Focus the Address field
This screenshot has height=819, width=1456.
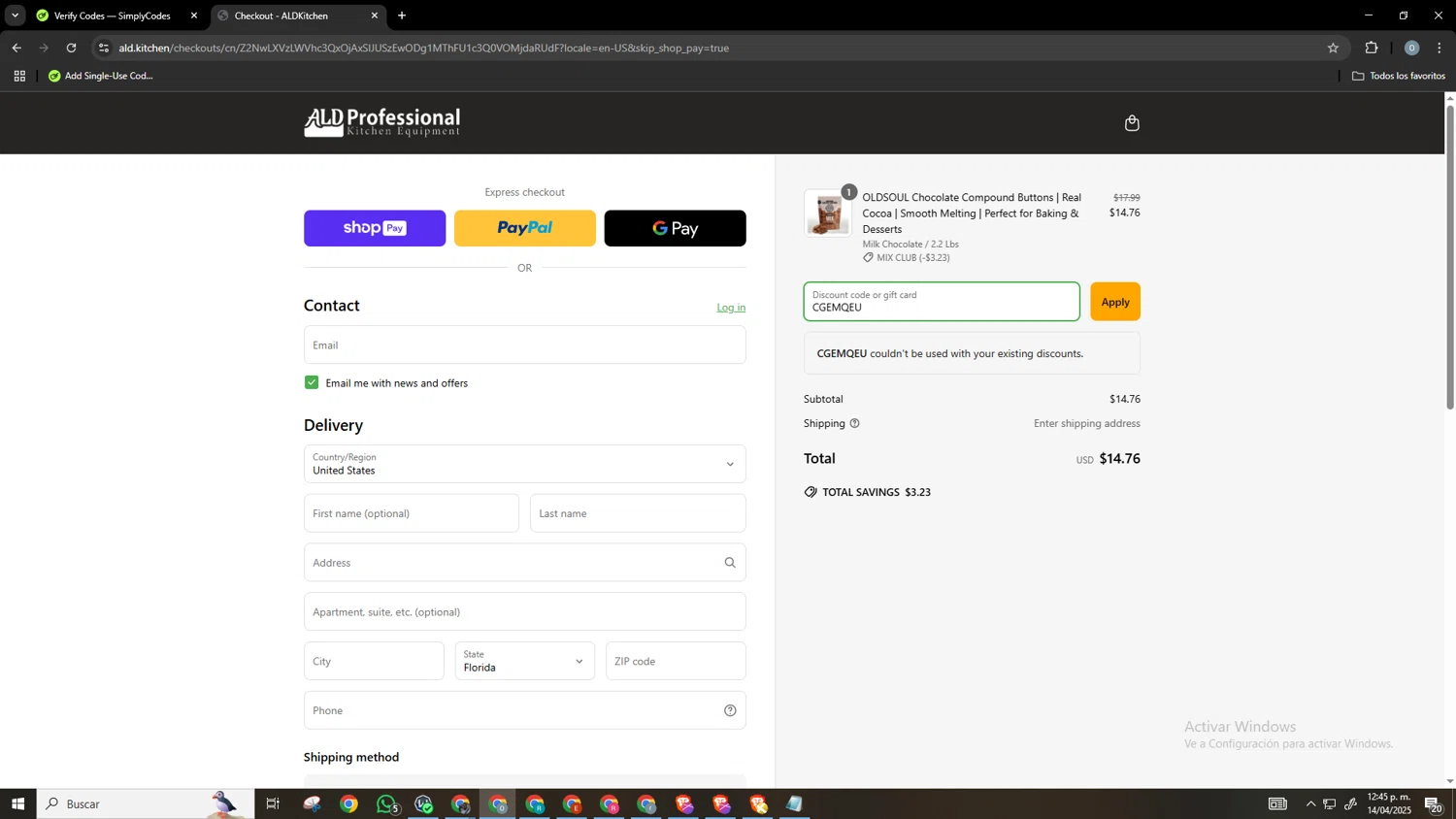[524, 563]
